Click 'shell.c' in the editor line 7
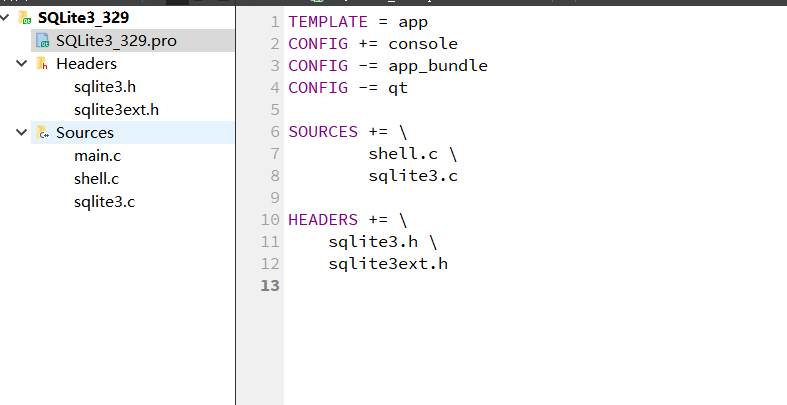This screenshot has width=787, height=405. click(x=403, y=154)
